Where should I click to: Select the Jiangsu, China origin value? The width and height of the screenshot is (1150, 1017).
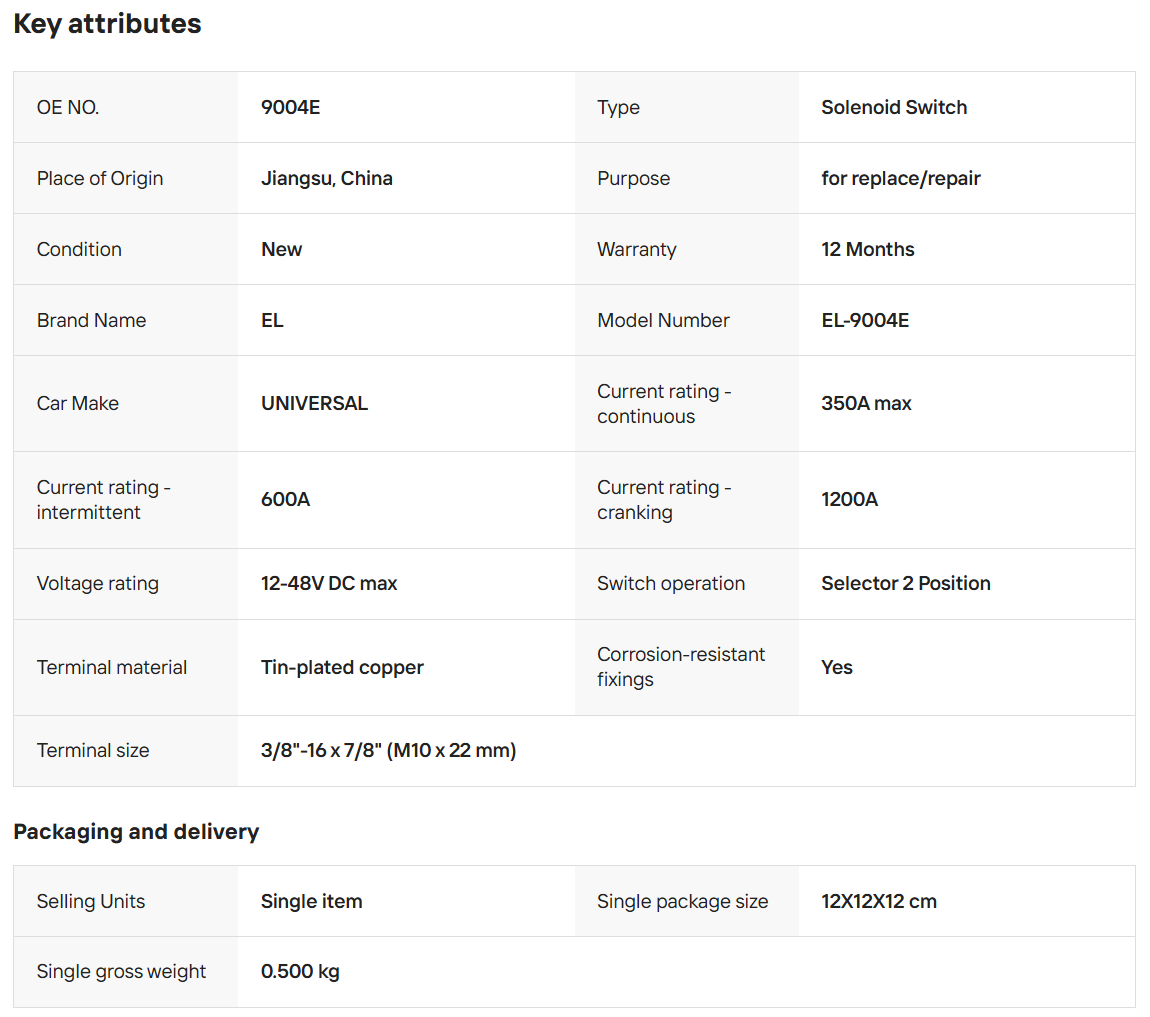(x=326, y=178)
